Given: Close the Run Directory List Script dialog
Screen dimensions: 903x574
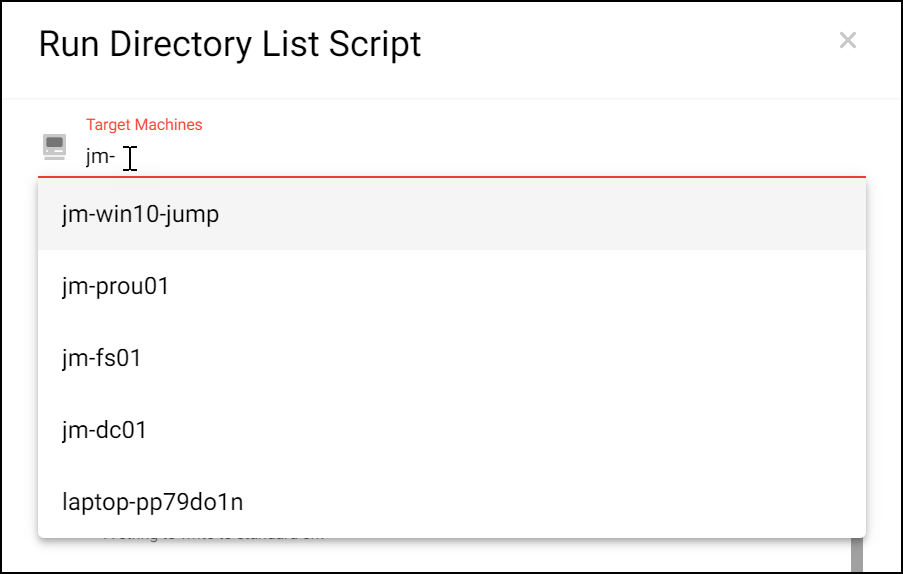Looking at the screenshot, I should [847, 40].
